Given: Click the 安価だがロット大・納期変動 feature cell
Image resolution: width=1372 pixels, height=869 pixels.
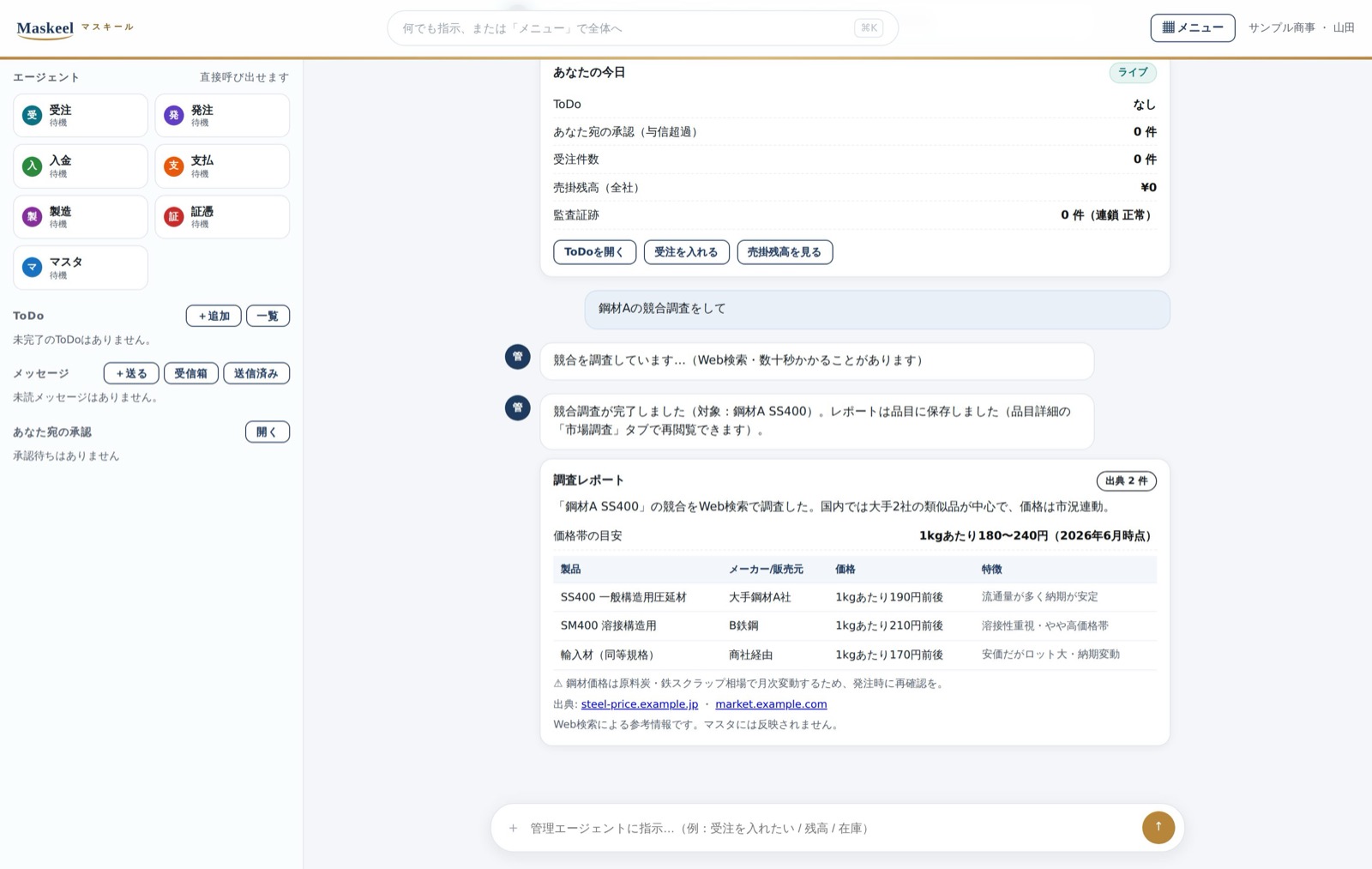Looking at the screenshot, I should pyautogui.click(x=1050, y=655).
